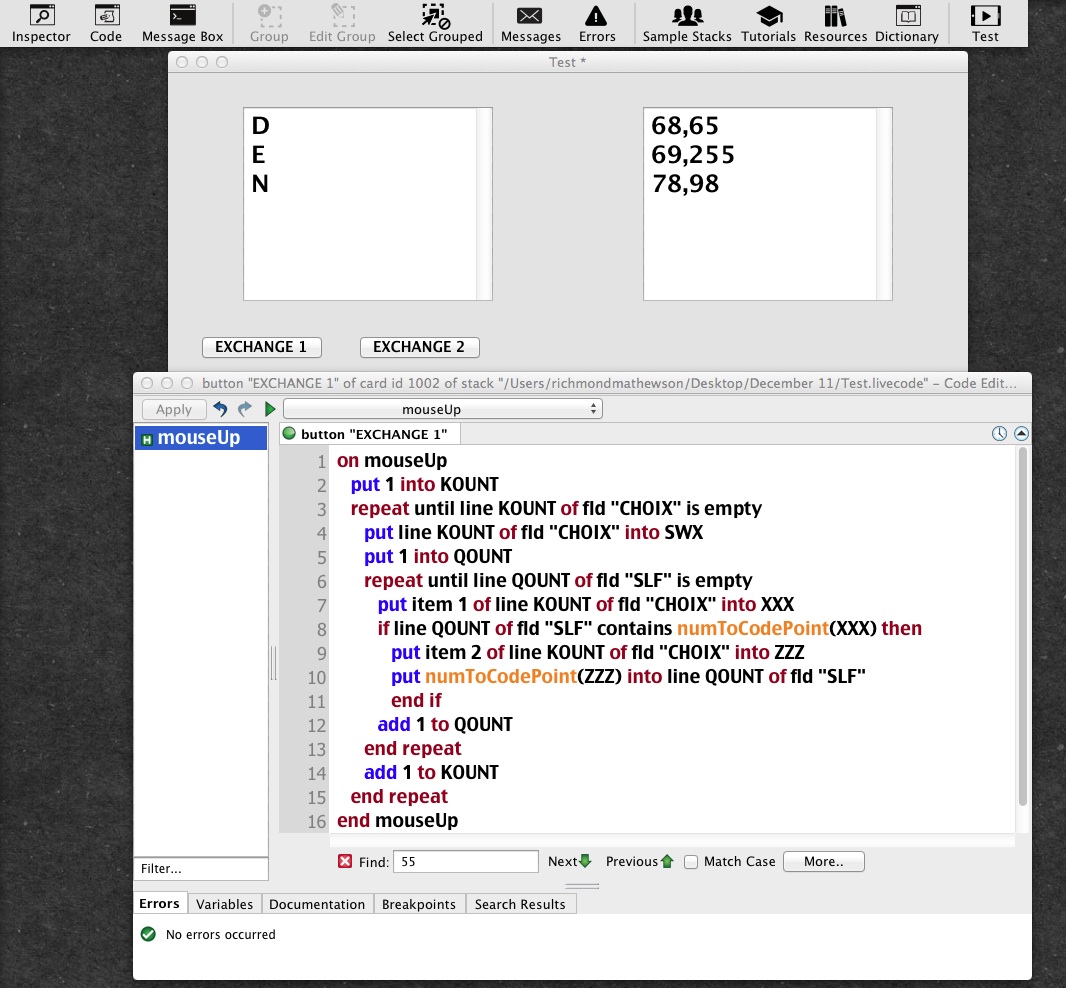Open the Inspector tool
Screen dimensions: 1066x988
[41, 23]
